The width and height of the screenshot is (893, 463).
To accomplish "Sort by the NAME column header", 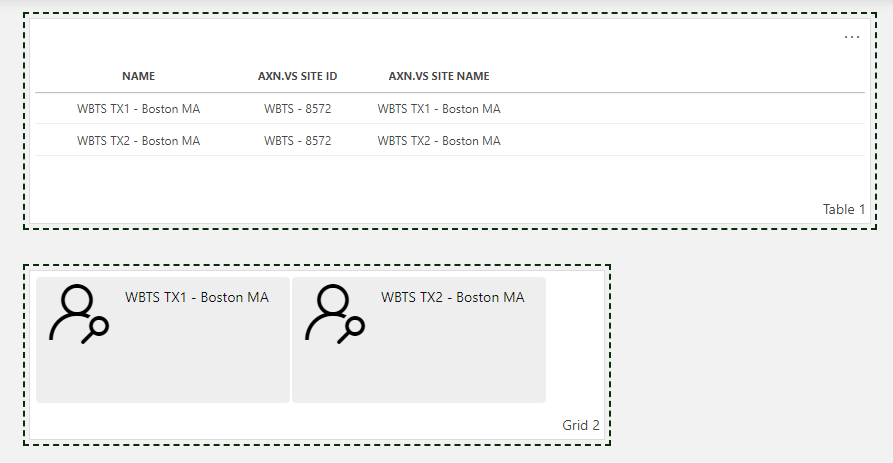I will pos(138,76).
